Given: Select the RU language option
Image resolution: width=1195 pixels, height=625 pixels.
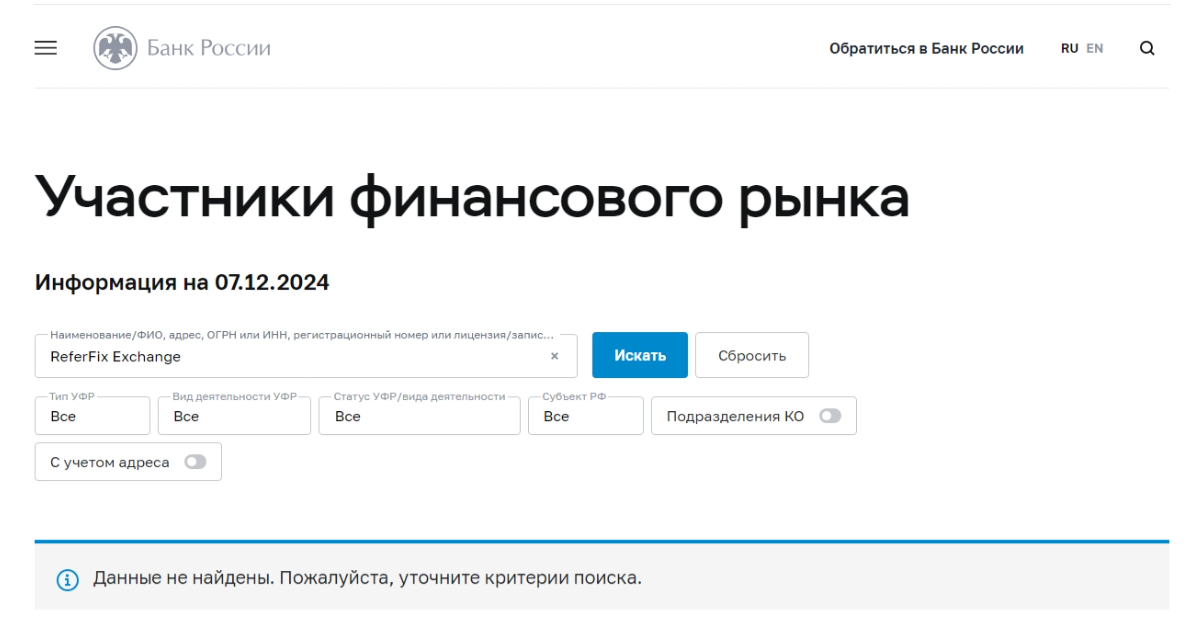Looking at the screenshot, I should click(1072, 48).
